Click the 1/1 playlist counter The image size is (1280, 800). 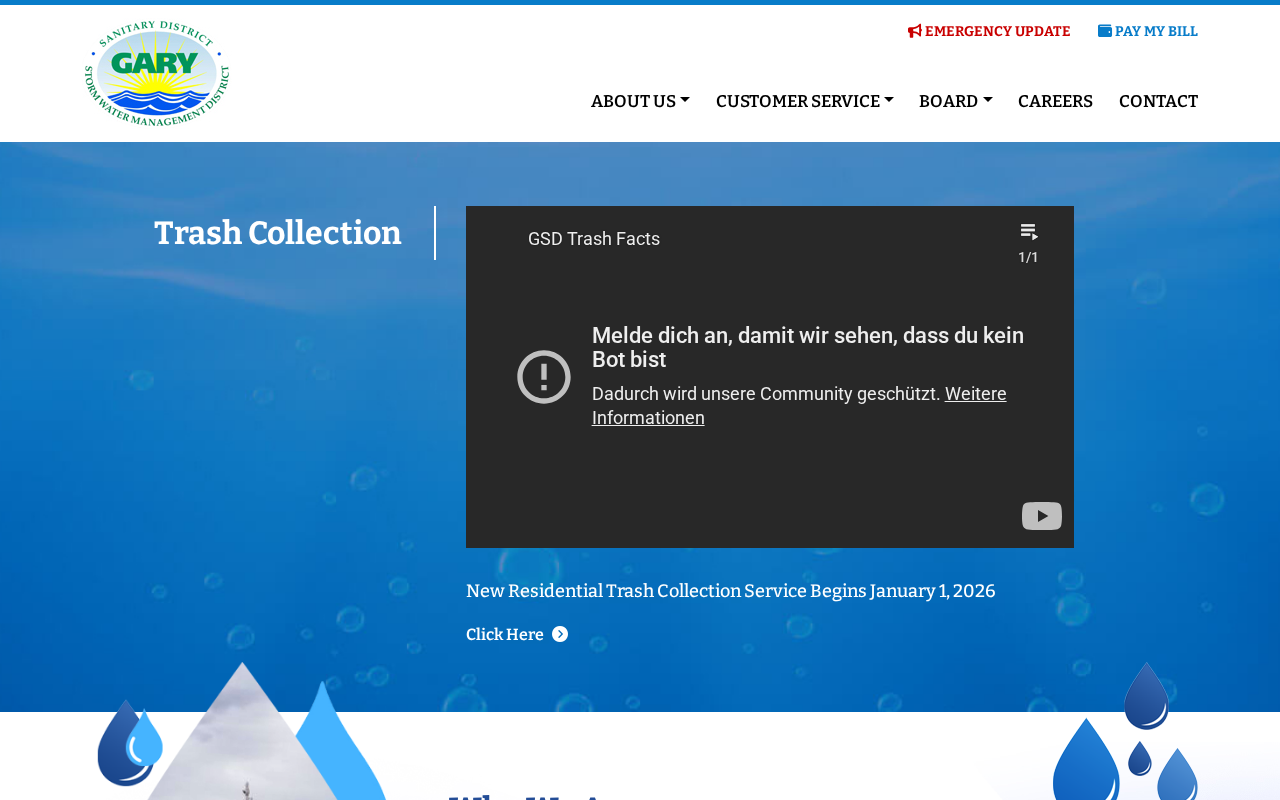tap(1028, 257)
